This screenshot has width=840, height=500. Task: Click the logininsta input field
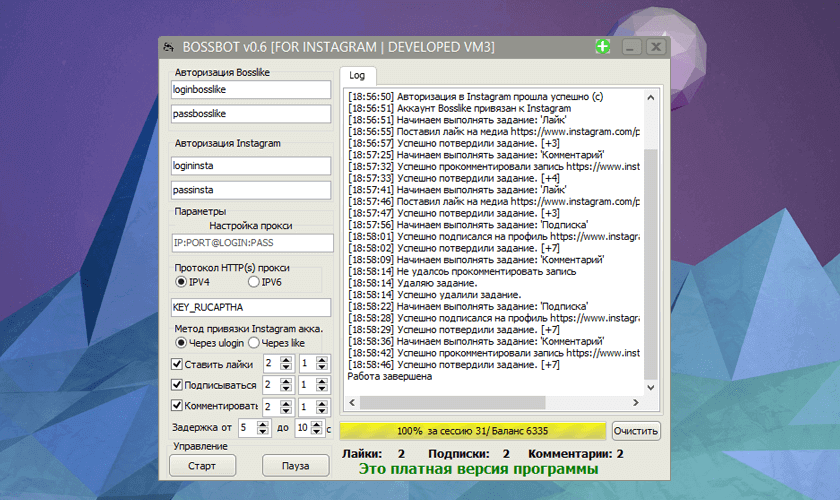coord(251,166)
